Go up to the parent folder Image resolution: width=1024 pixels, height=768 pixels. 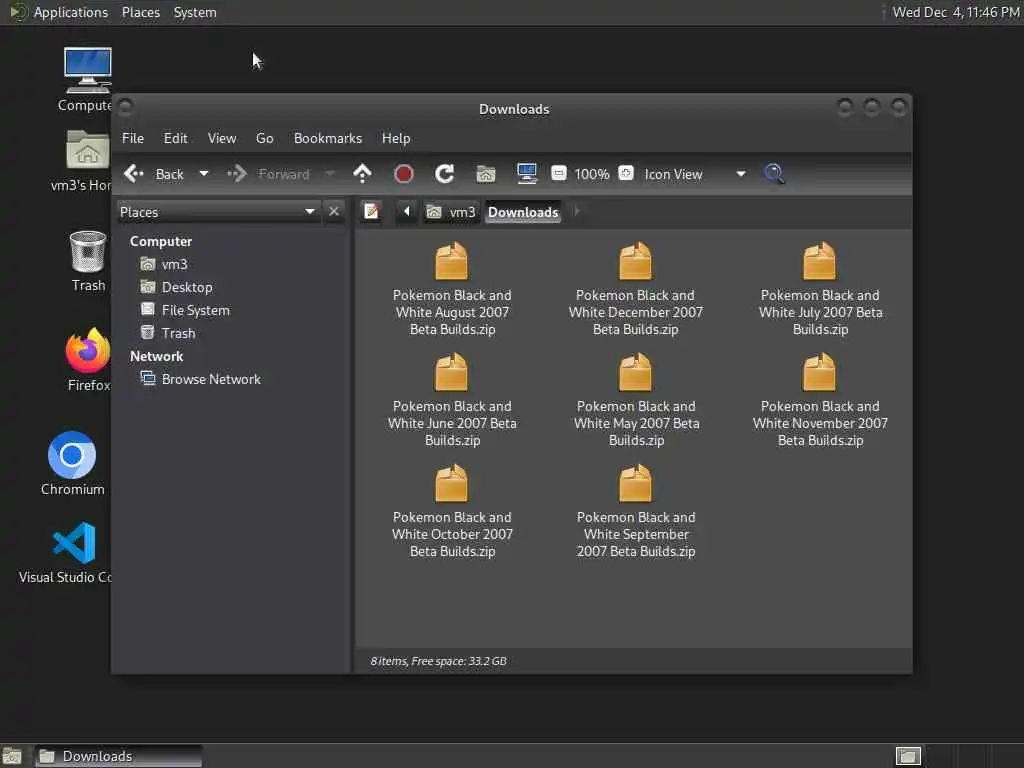click(362, 174)
